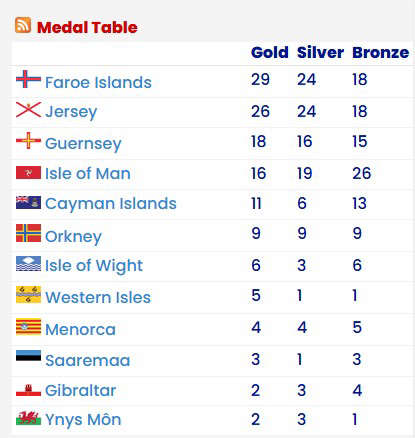Click the Jersey flag icon
The image size is (415, 438).
(x=28, y=110)
